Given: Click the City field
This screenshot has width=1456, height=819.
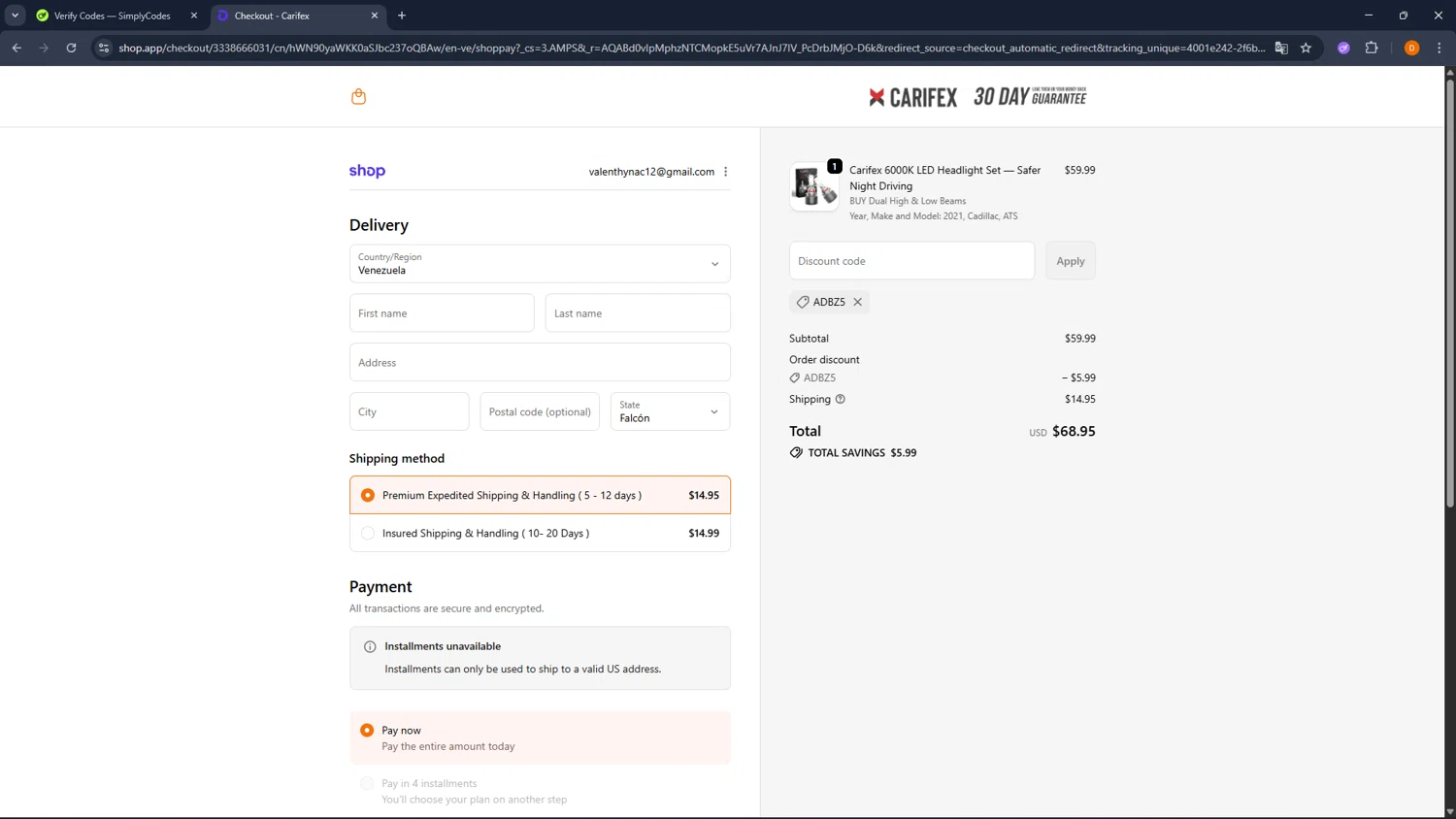Looking at the screenshot, I should coord(410,411).
